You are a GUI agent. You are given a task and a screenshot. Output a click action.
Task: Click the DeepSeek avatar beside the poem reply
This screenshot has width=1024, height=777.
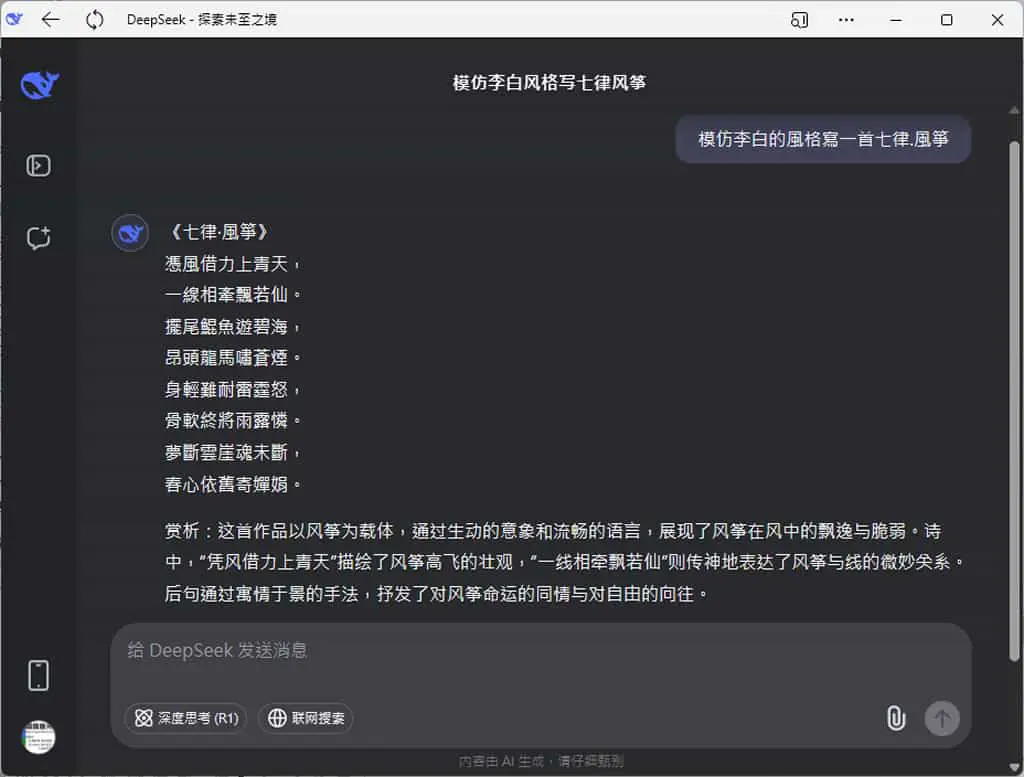click(131, 233)
